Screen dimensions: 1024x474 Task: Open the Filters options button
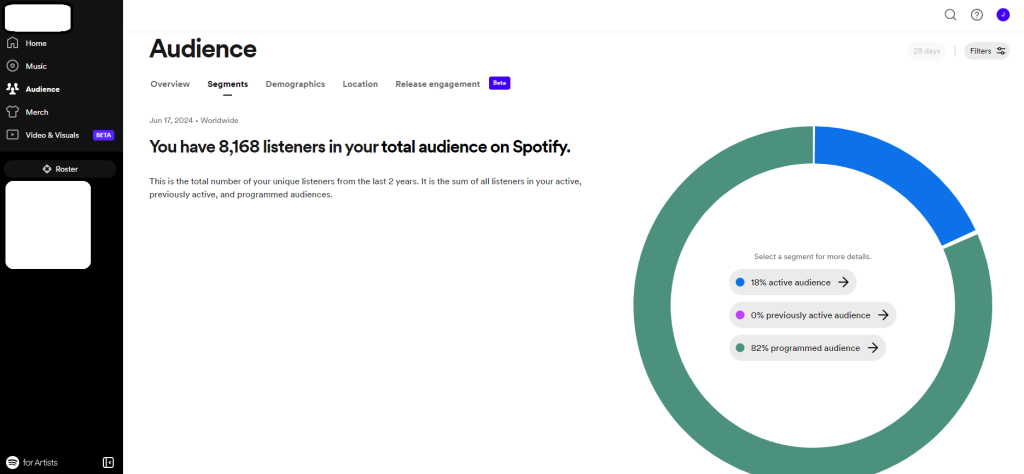click(x=986, y=51)
